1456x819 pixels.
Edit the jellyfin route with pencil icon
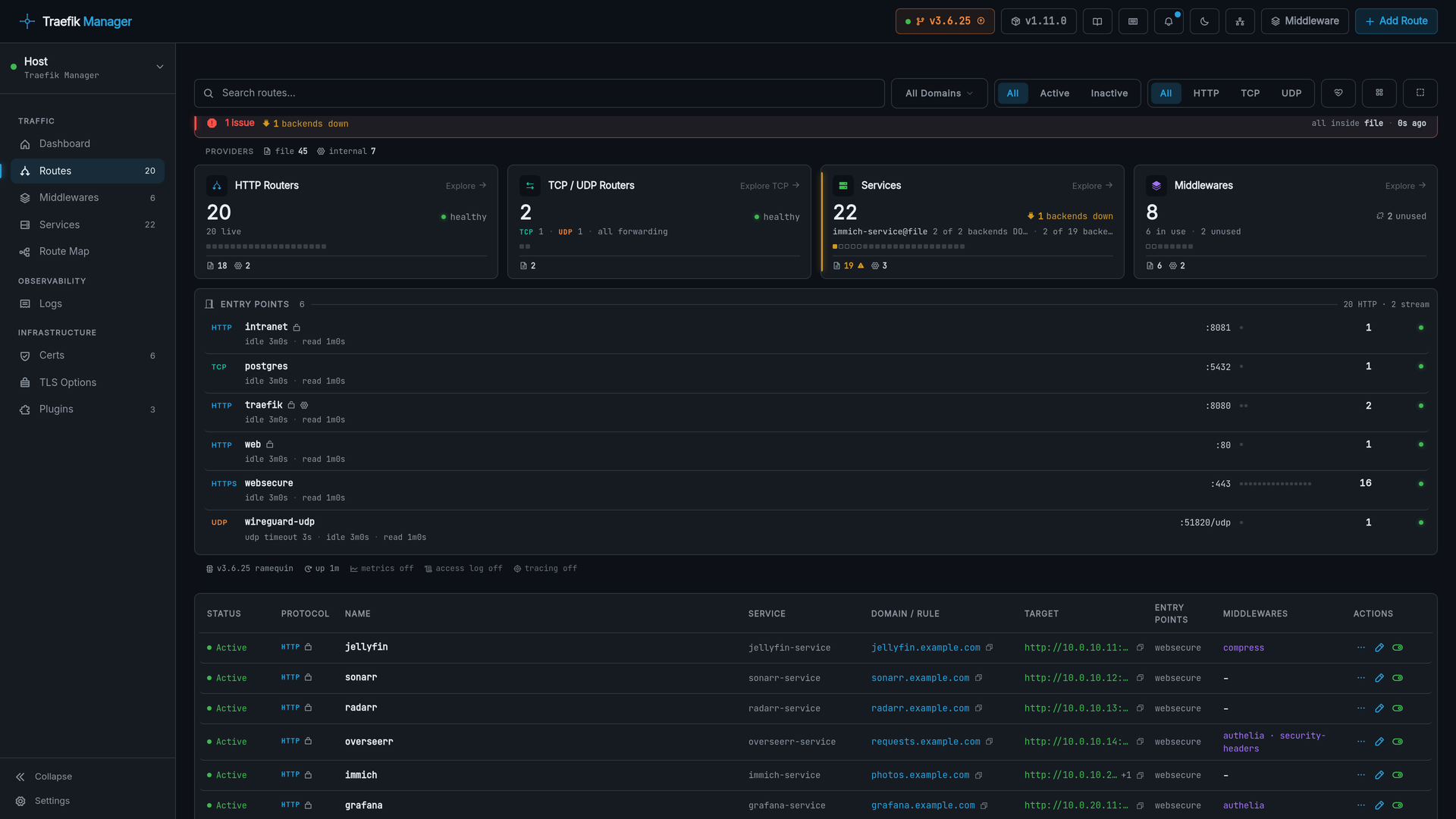1379,648
